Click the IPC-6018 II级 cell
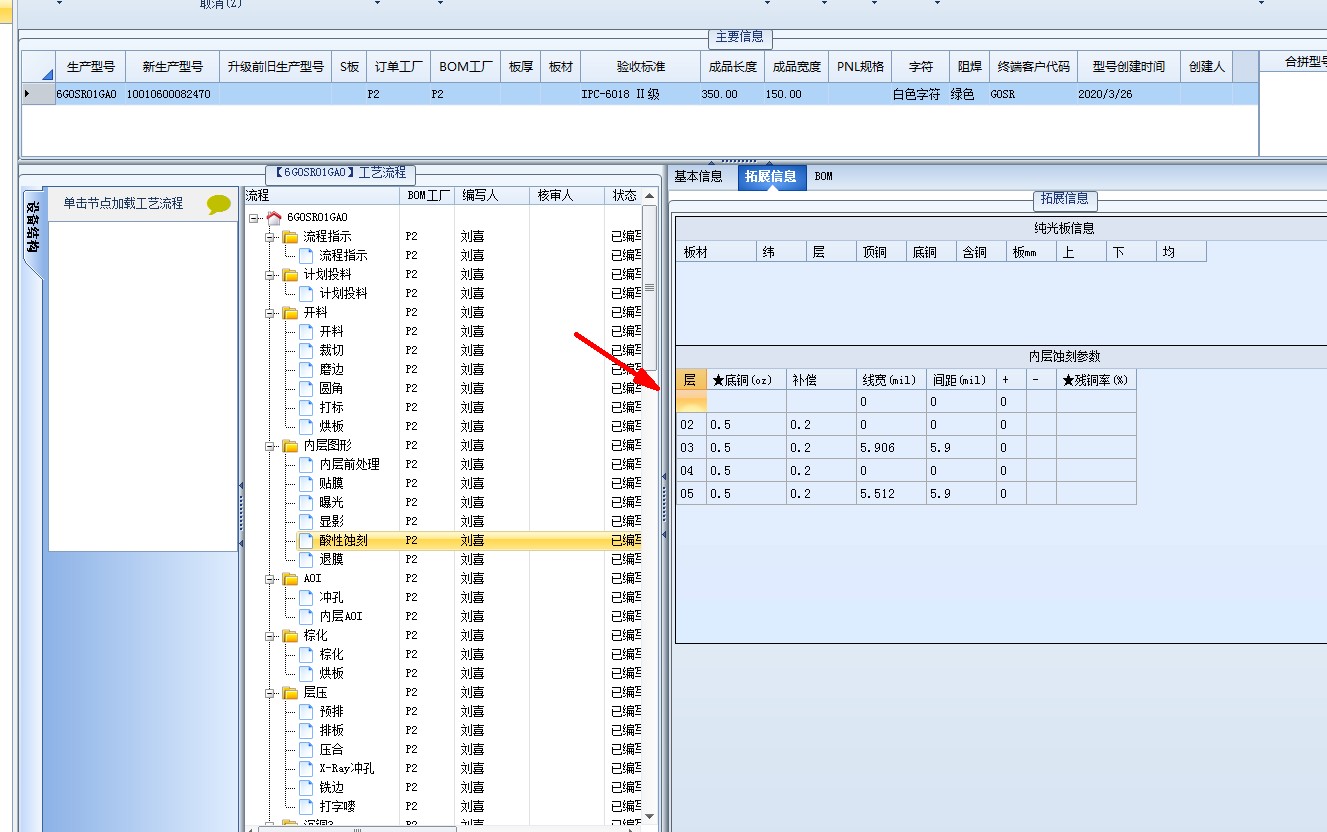1327x832 pixels. [x=640, y=94]
